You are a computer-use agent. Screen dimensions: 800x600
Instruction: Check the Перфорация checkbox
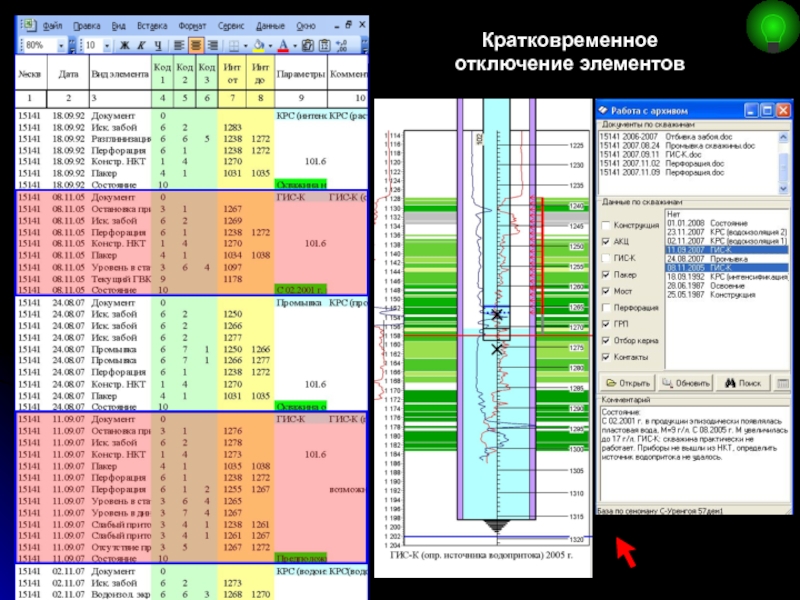coord(604,306)
